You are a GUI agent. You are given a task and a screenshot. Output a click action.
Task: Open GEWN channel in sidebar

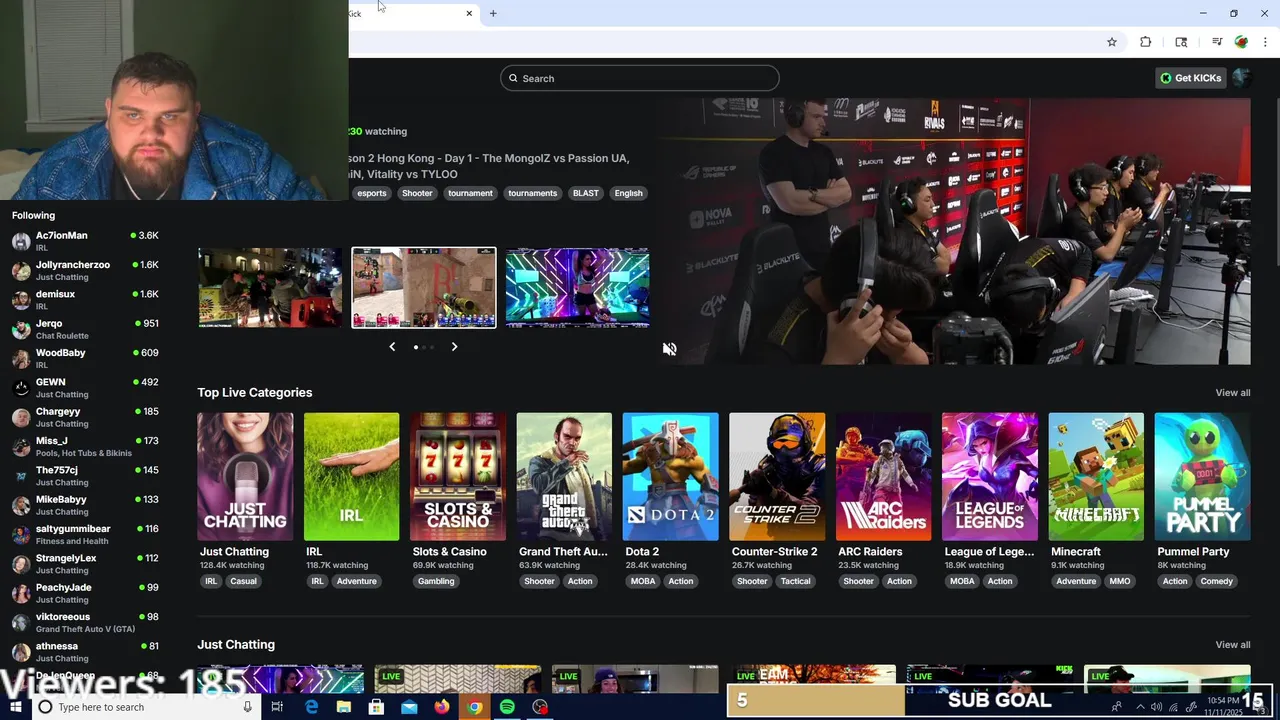85,388
